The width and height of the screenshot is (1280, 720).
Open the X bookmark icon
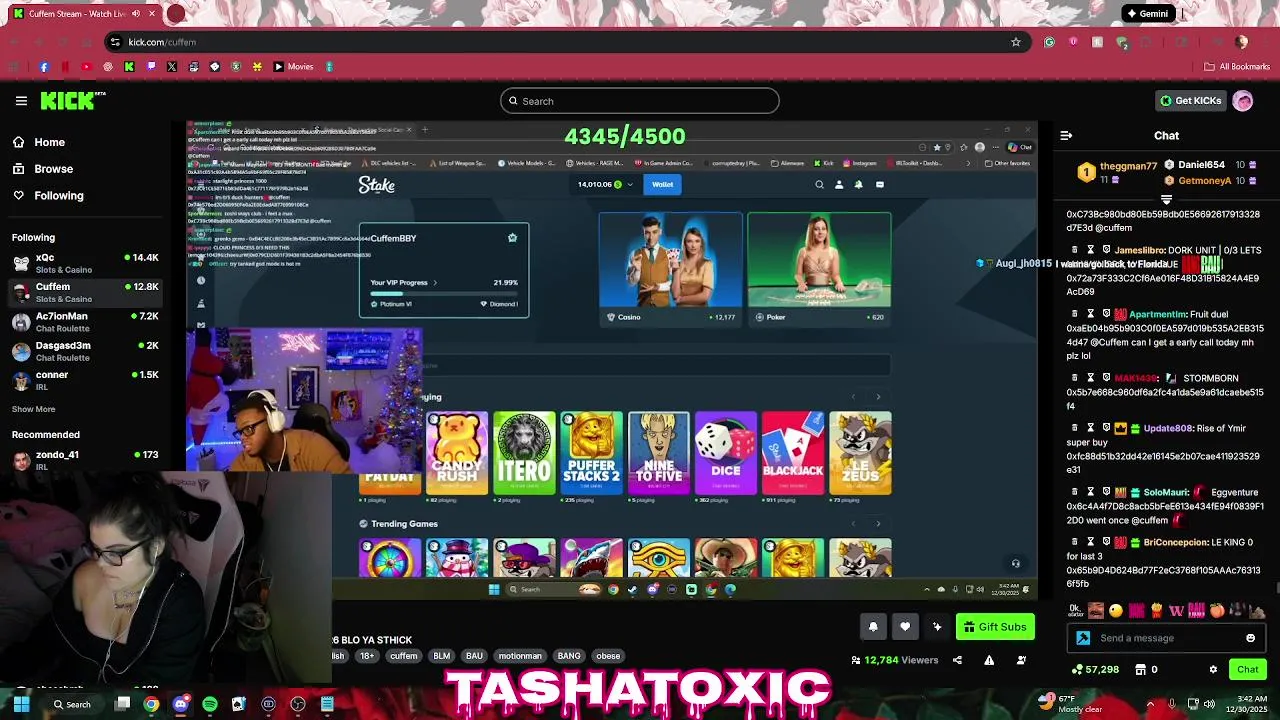[172, 67]
